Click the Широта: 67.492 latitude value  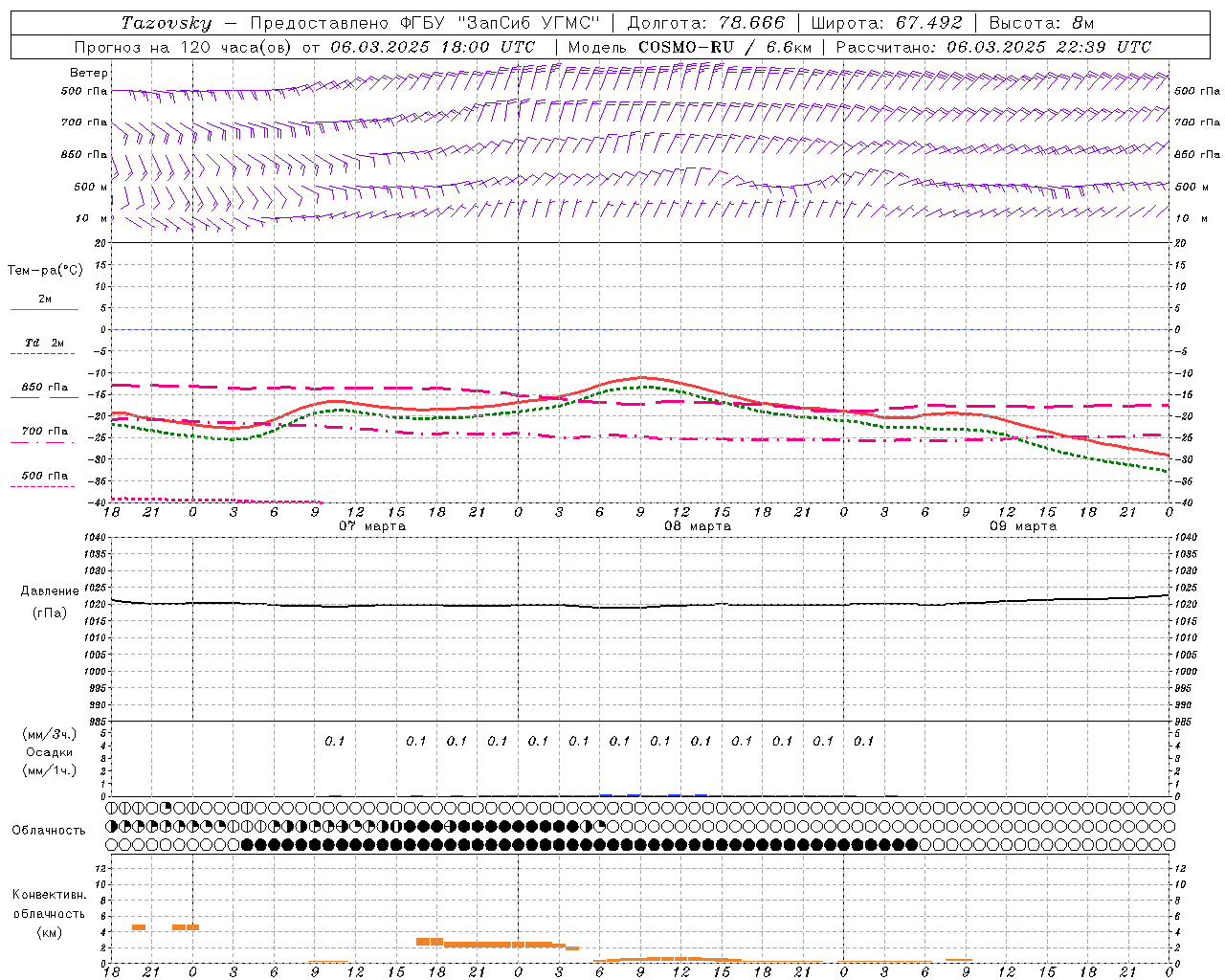pyautogui.click(x=886, y=23)
